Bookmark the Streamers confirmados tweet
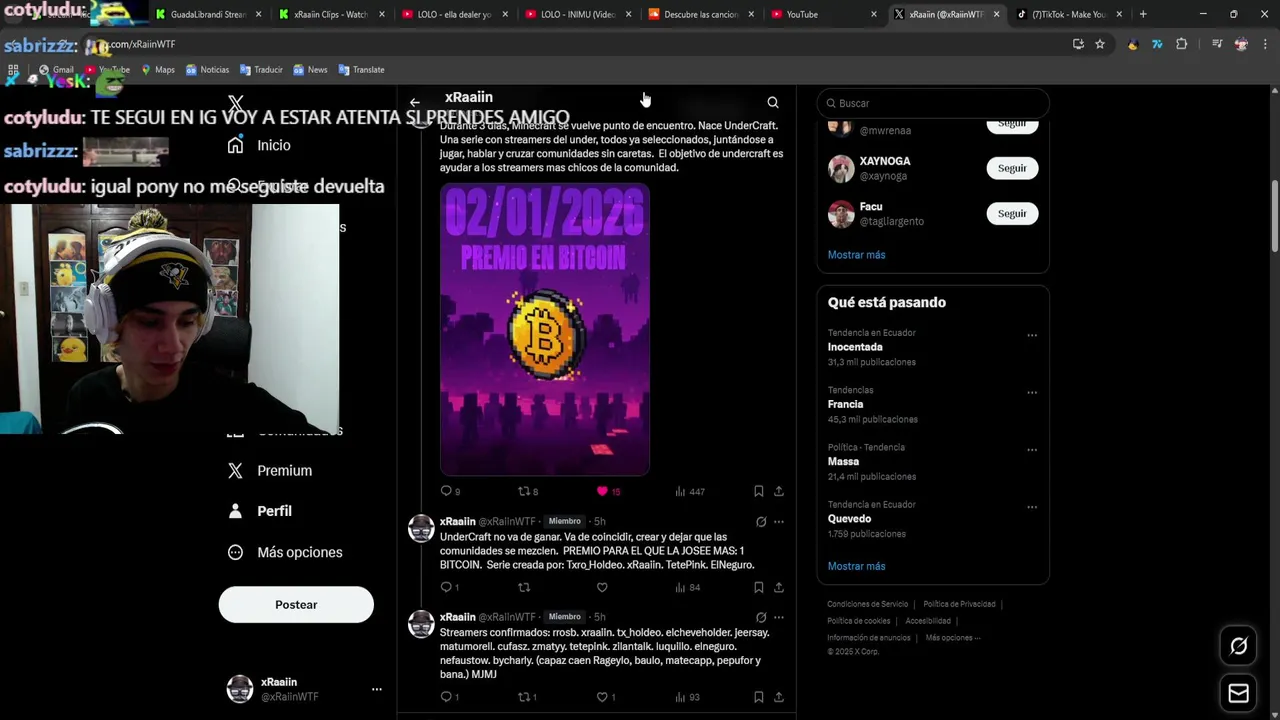Viewport: 1280px width, 720px height. (758, 697)
